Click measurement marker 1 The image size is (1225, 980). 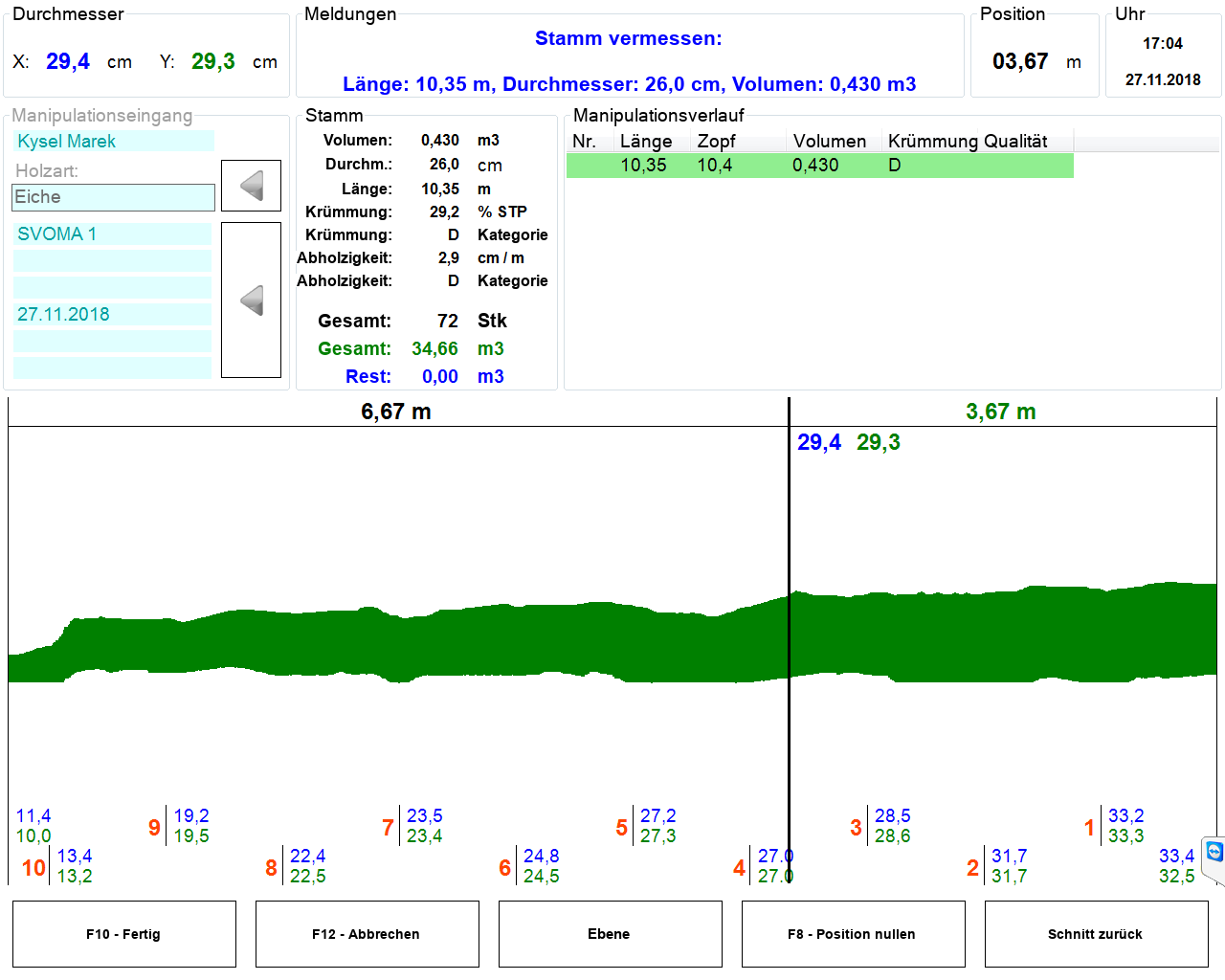[1089, 828]
